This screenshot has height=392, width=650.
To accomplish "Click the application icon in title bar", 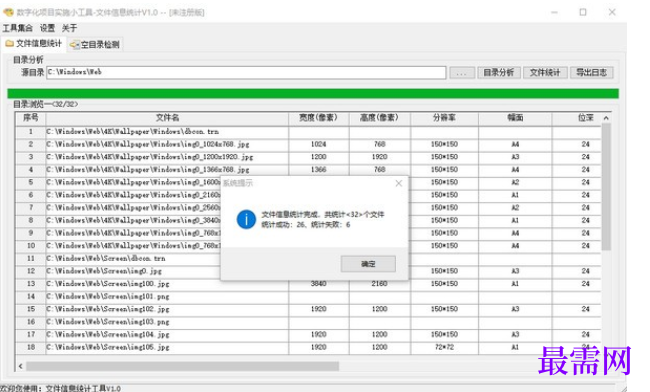I will [x=8, y=12].
